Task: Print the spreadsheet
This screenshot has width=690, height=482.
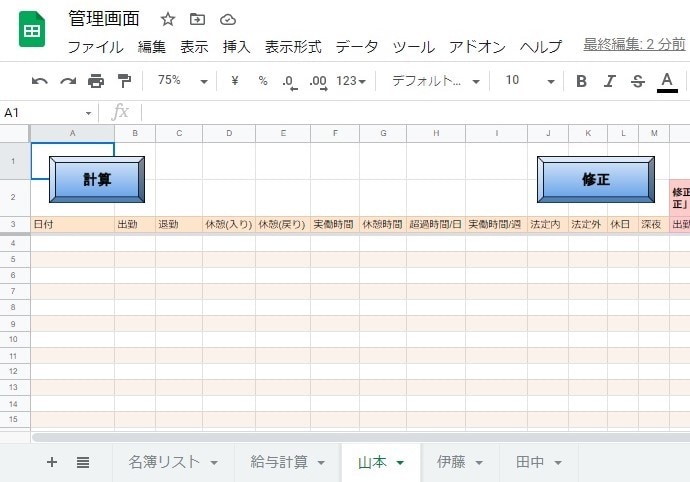Action: click(x=96, y=81)
